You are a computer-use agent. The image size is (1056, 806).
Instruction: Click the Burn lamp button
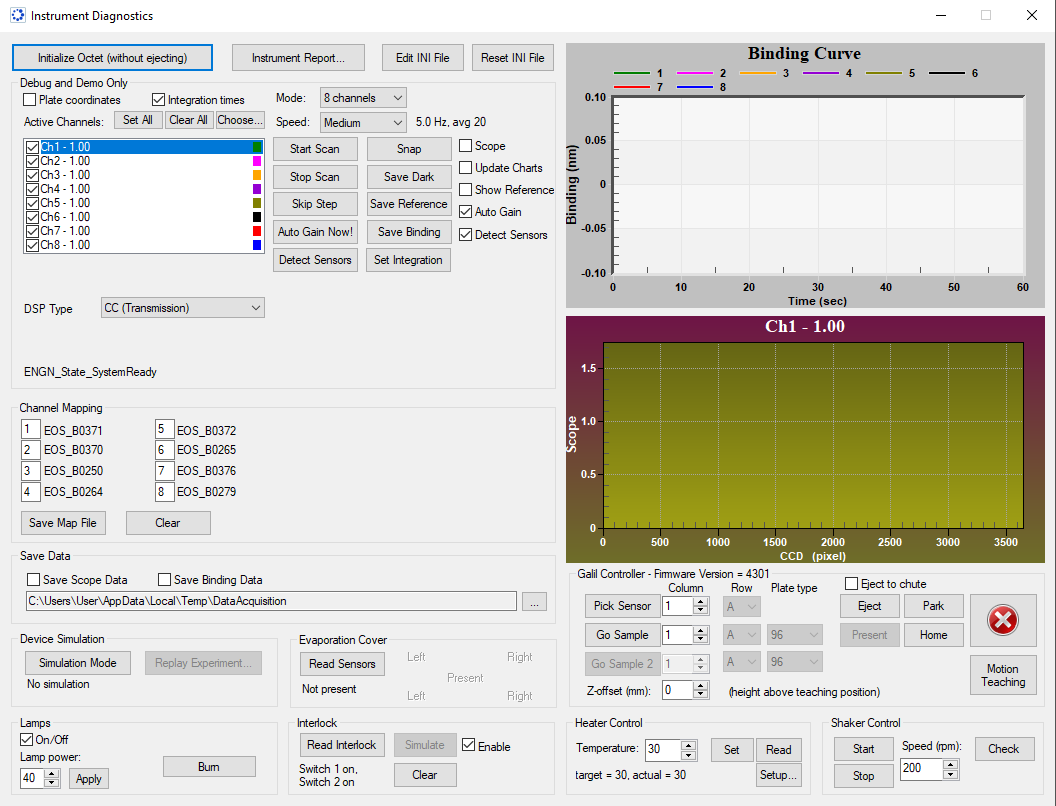click(x=209, y=767)
